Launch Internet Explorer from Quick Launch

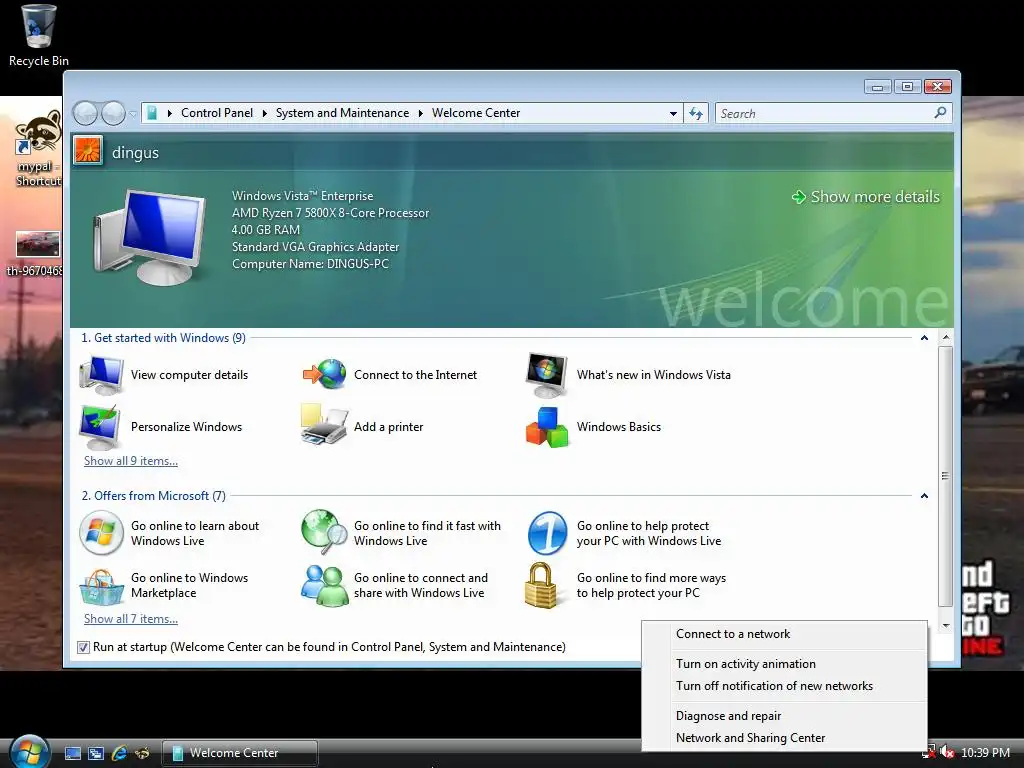(120, 753)
